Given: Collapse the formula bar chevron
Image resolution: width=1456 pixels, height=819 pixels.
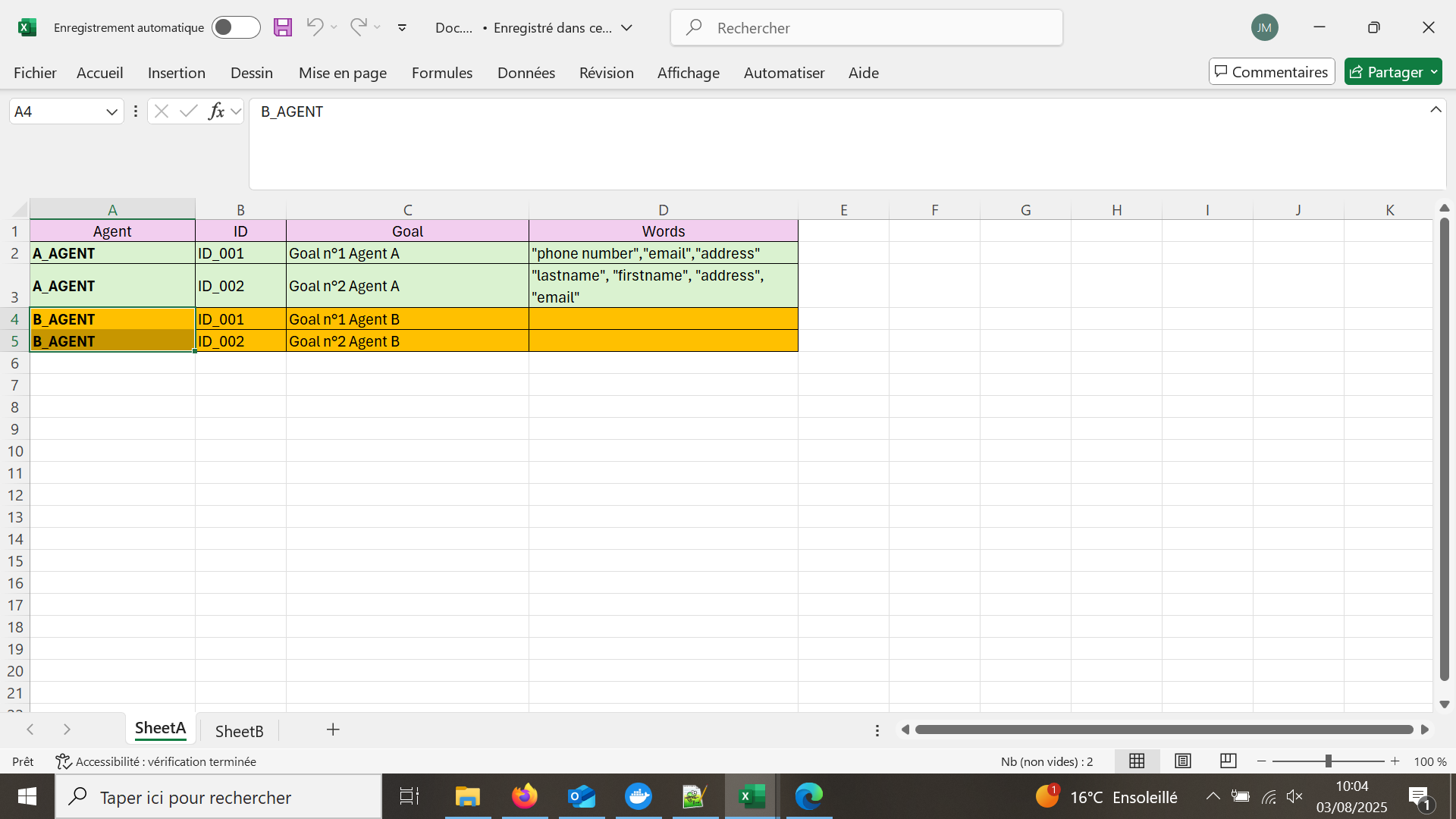Looking at the screenshot, I should pos(1435,110).
